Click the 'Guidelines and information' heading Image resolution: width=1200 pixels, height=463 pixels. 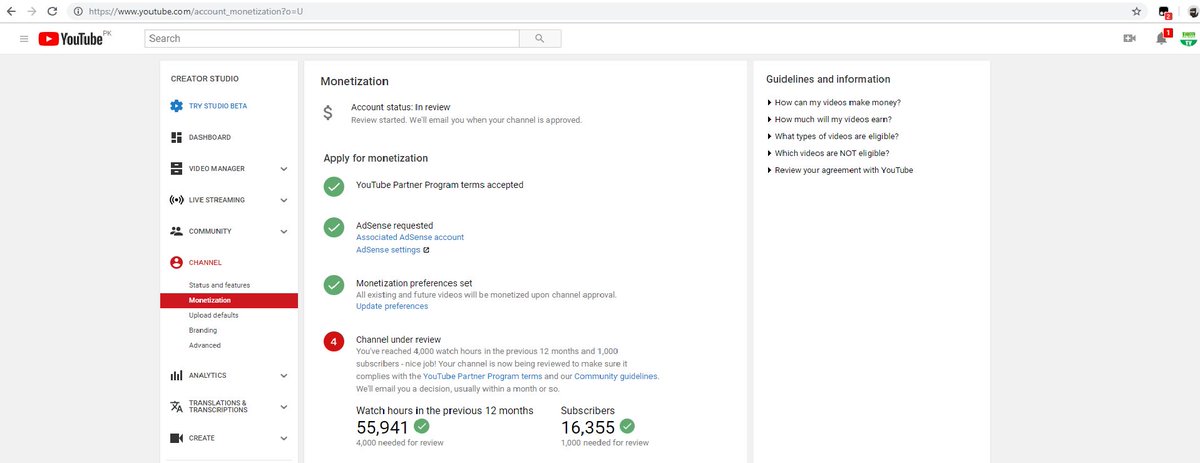[x=828, y=79]
